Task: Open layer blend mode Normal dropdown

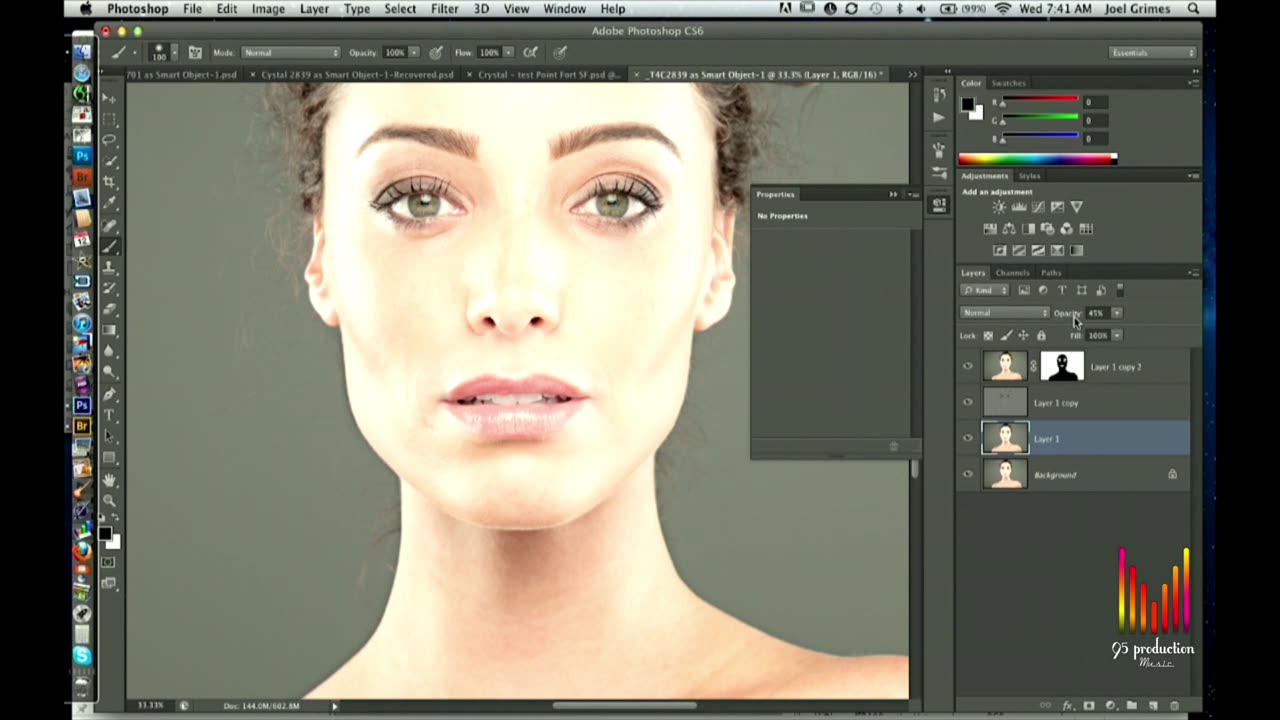Action: (1004, 313)
